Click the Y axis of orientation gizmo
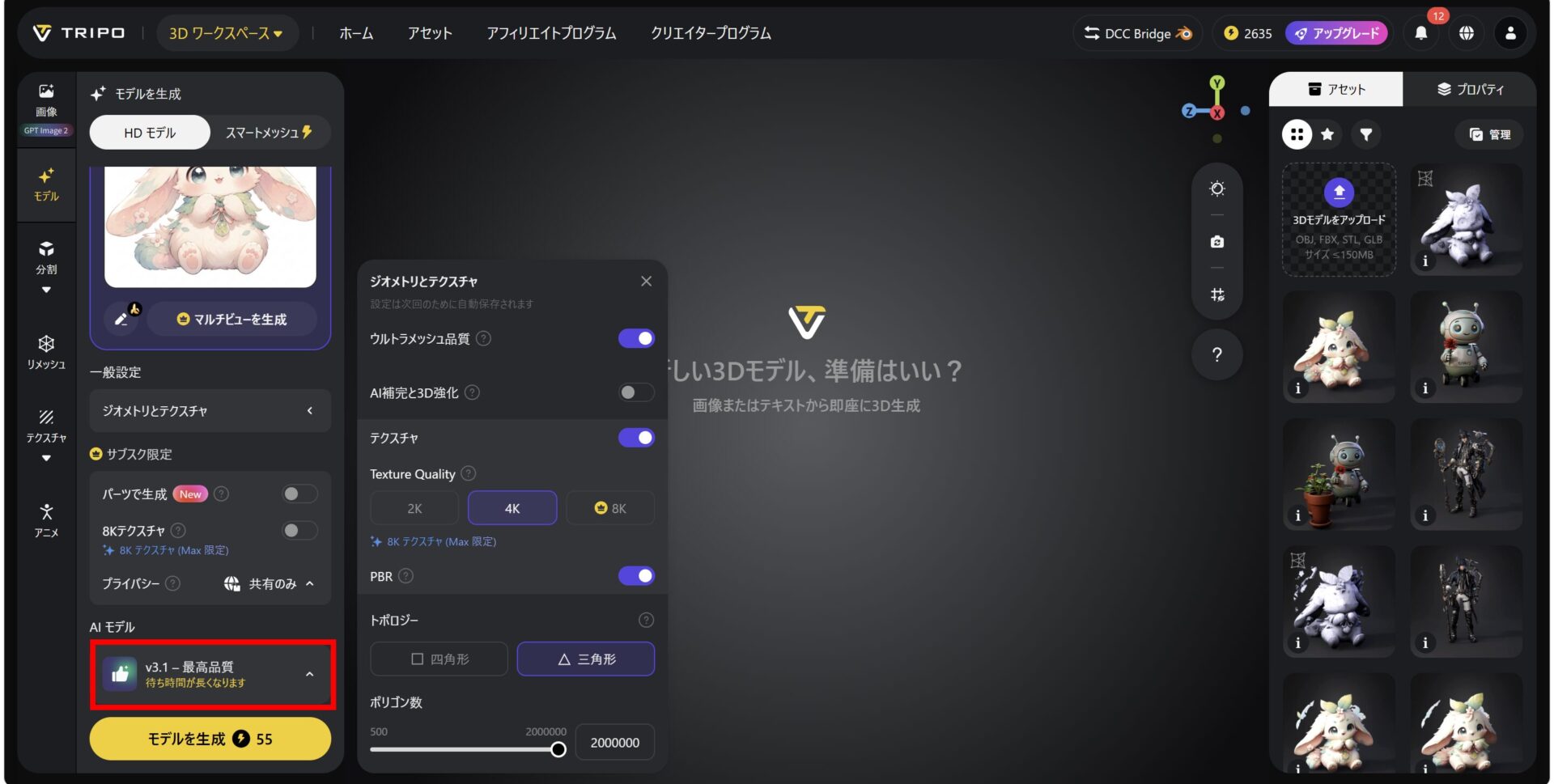 [1216, 83]
